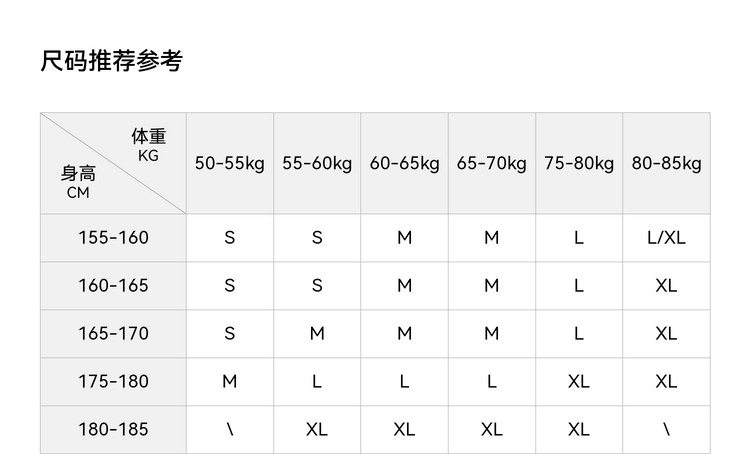This screenshot has width=750, height=454.
Task: Click the L/XL size cell
Action: 666,238
